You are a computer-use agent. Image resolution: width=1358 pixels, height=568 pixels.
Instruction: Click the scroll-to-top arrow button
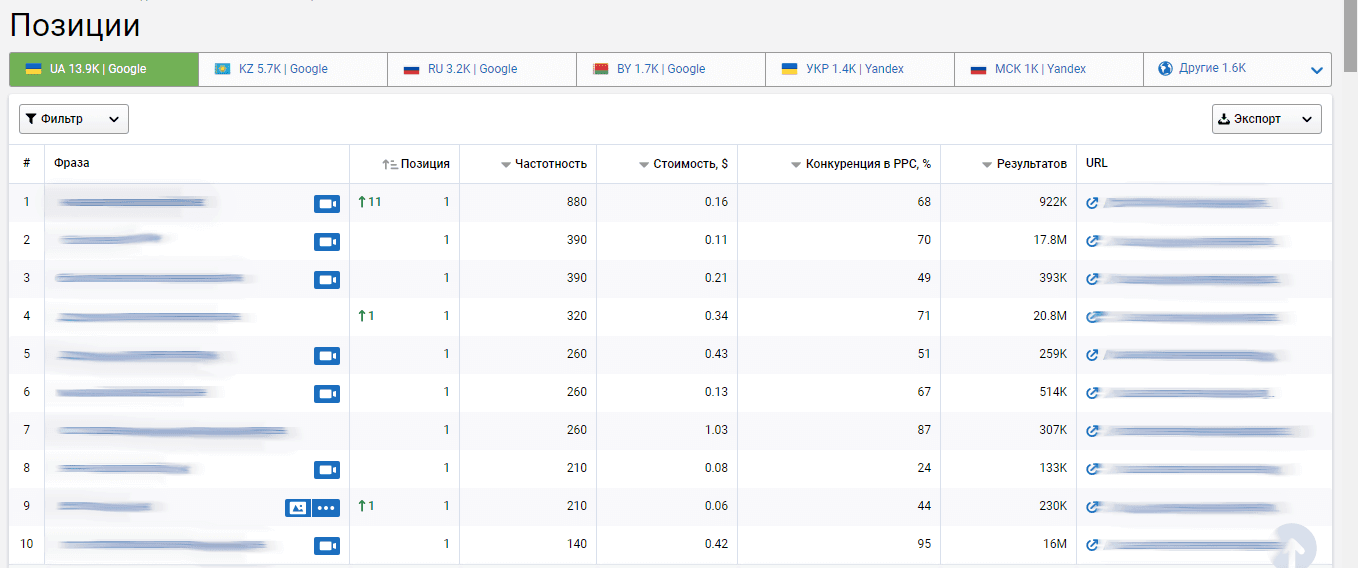click(1291, 546)
